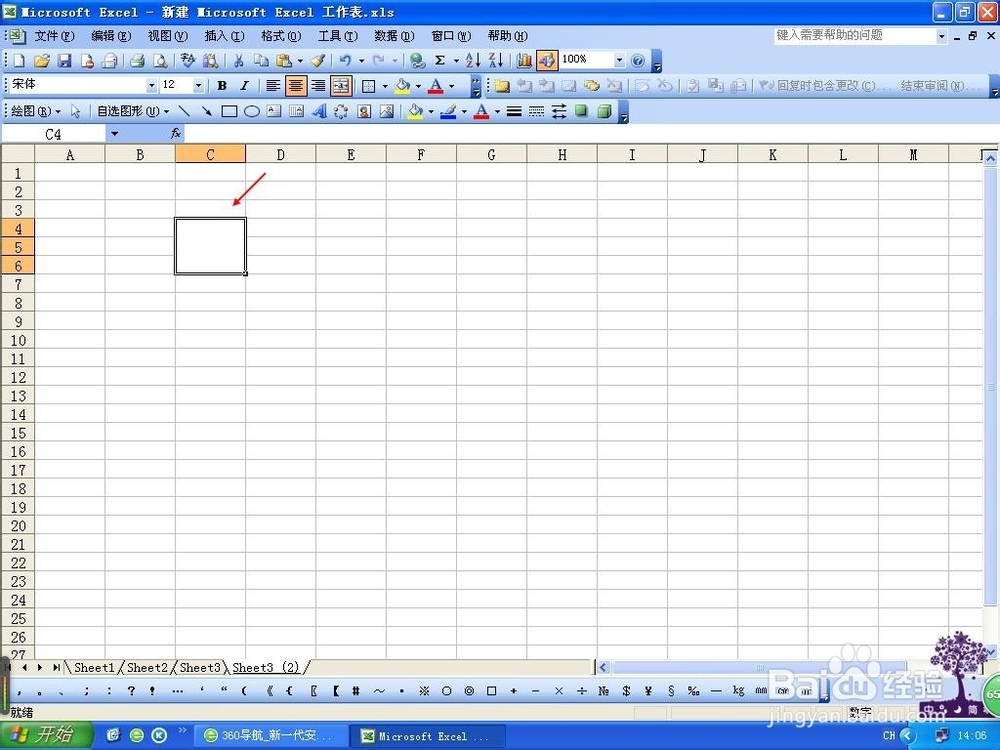Image resolution: width=1000 pixels, height=750 pixels.
Task: Set cell fill color yellow swatch
Action: click(402, 85)
